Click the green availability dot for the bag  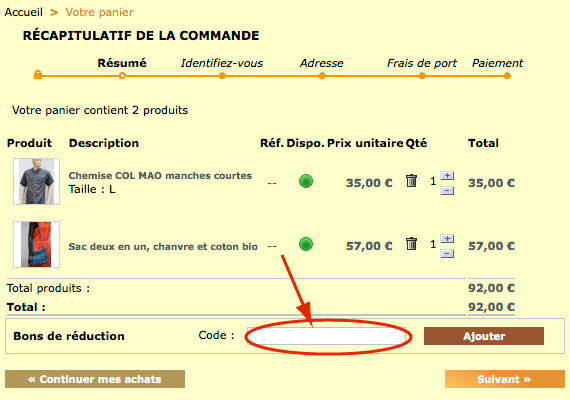point(306,244)
